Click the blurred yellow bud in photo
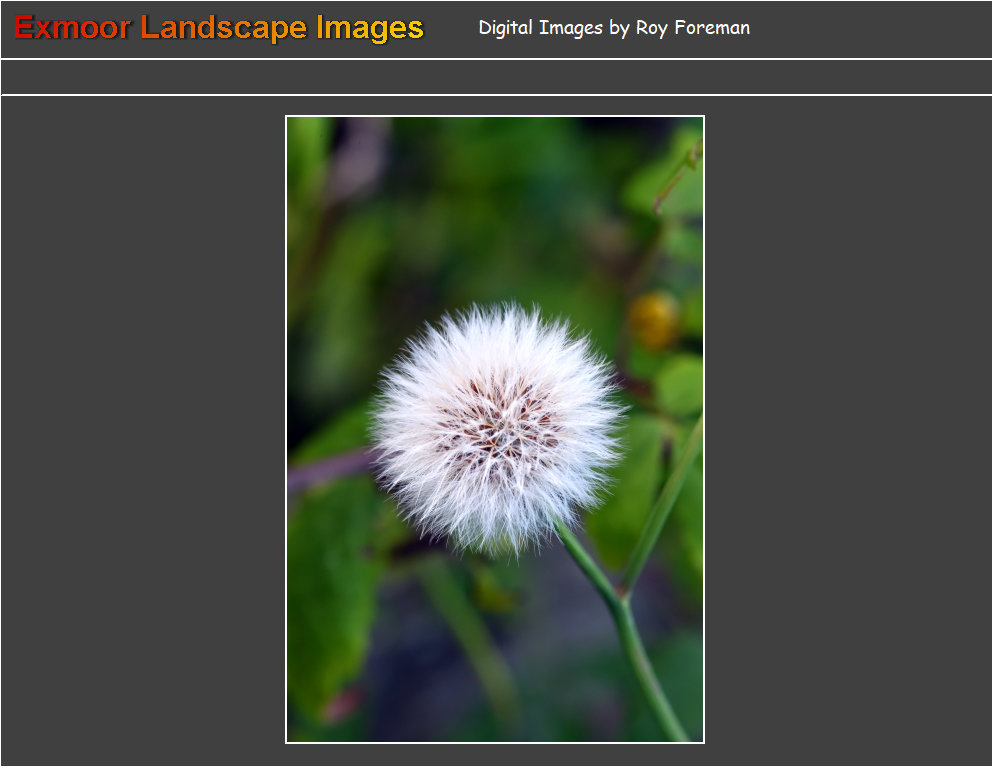 tap(654, 319)
